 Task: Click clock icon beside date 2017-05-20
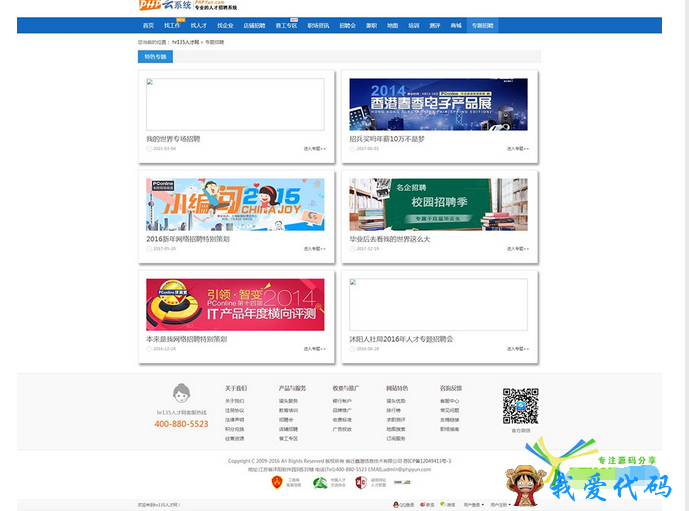coord(149,249)
